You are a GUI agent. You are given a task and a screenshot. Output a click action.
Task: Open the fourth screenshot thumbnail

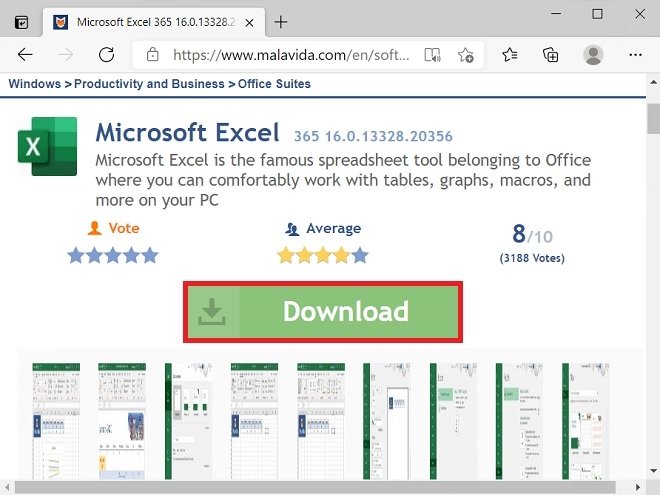pyautogui.click(x=254, y=421)
